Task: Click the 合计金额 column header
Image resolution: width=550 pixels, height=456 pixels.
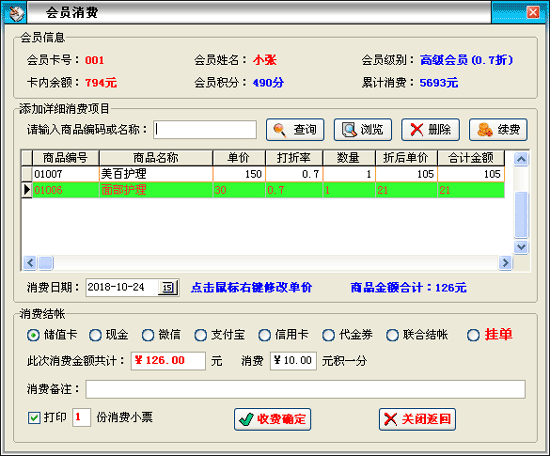Action: (471, 158)
